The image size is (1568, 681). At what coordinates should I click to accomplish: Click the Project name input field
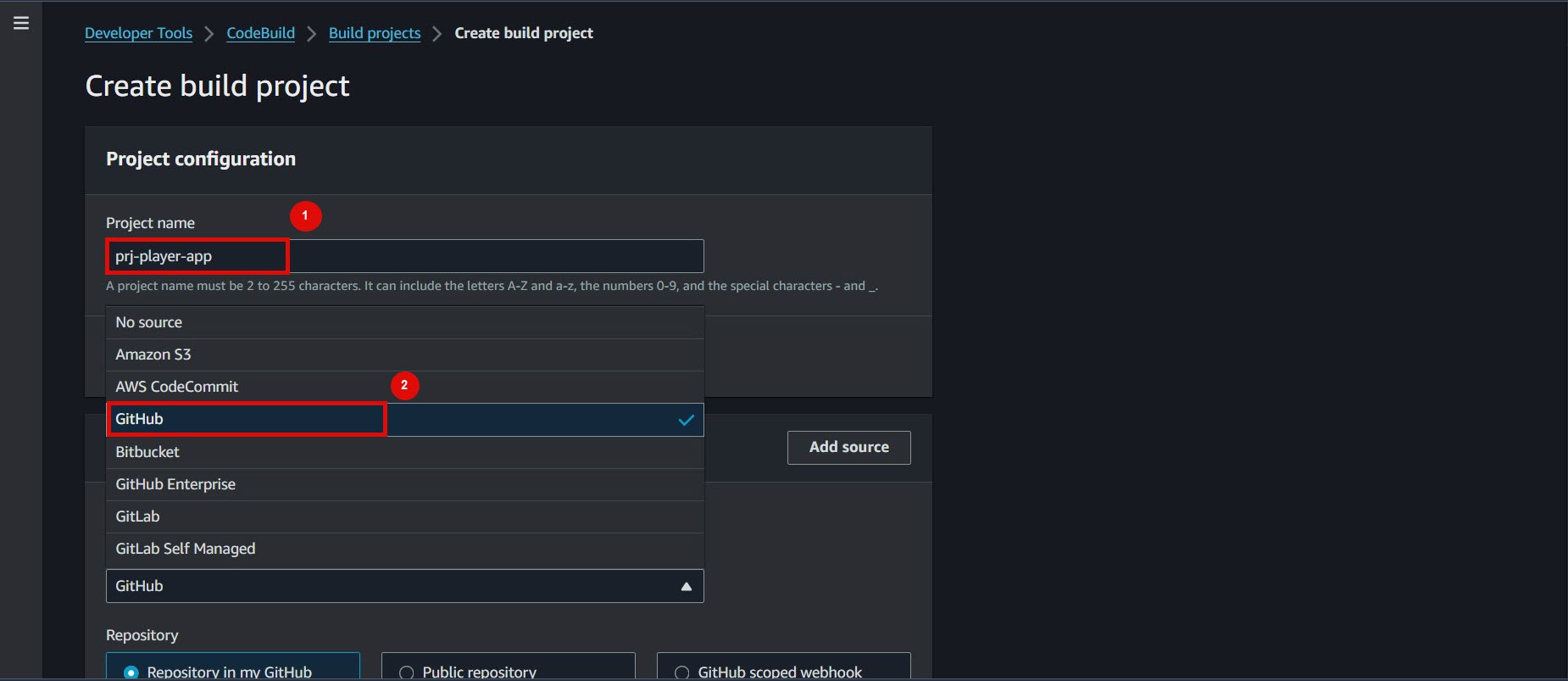(404, 256)
